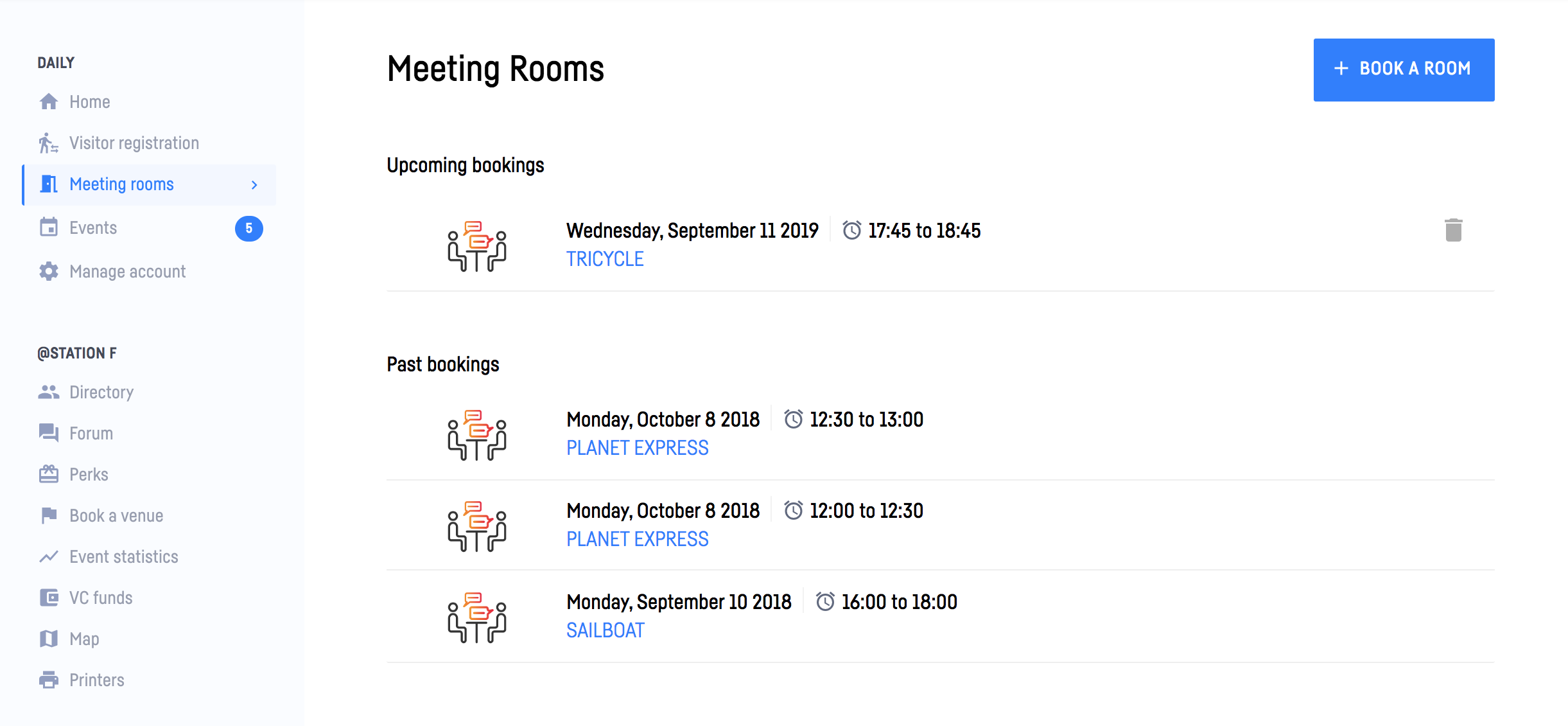The width and height of the screenshot is (1568, 726).
Task: Click the Visitor registration walking person icon
Action: (x=49, y=143)
